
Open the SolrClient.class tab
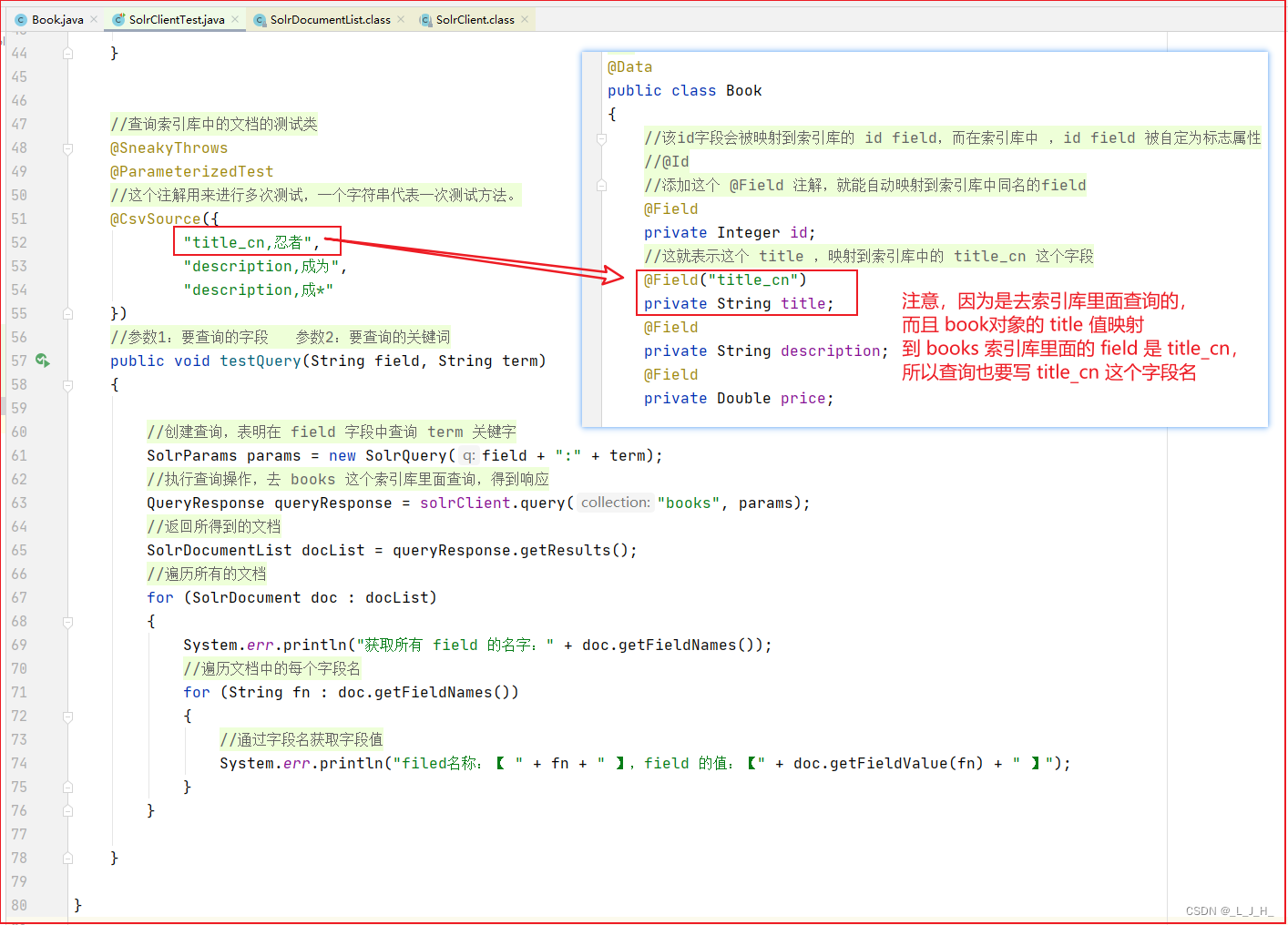[475, 19]
